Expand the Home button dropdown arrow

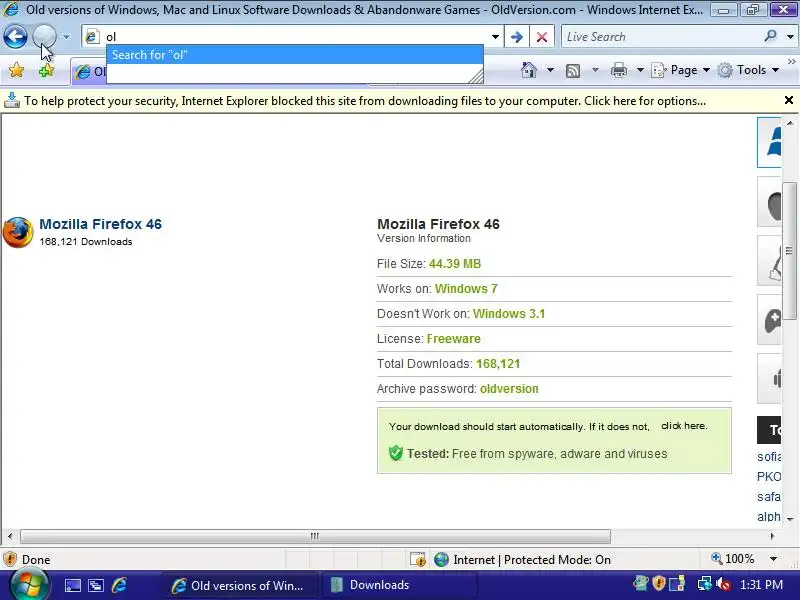550,70
